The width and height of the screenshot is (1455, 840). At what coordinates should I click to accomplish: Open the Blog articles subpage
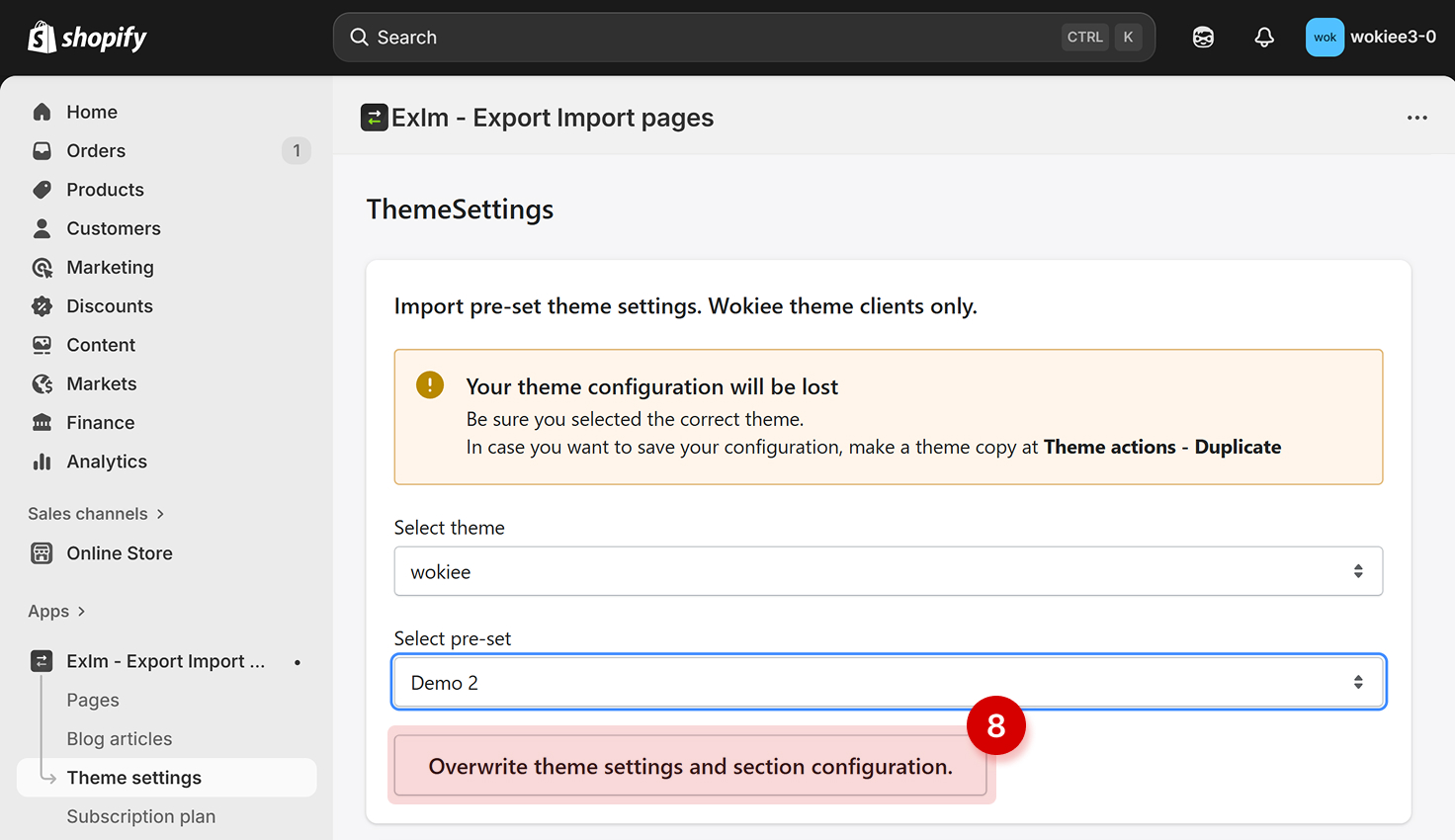tap(119, 739)
